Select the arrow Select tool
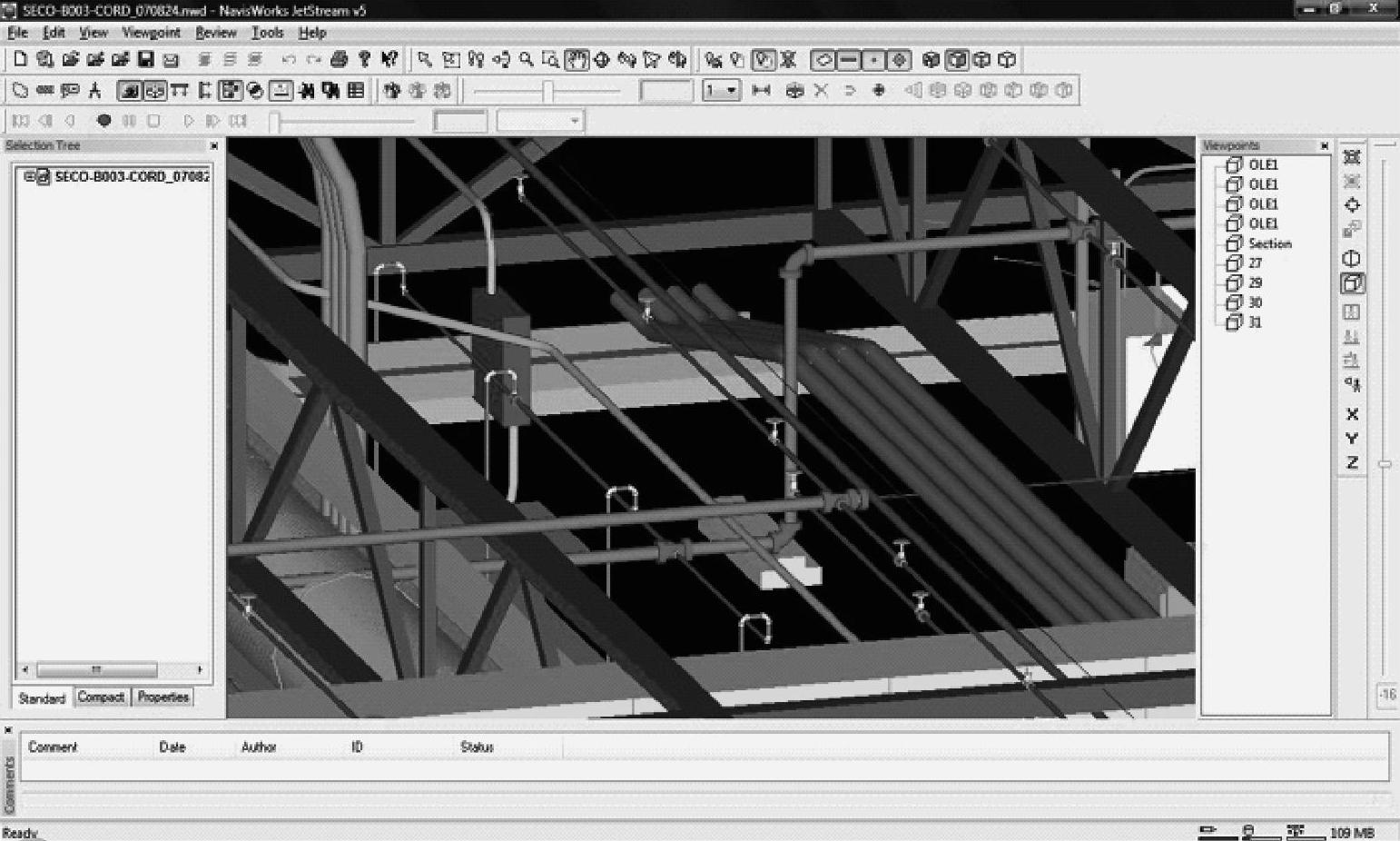Image resolution: width=1400 pixels, height=841 pixels. [425, 60]
